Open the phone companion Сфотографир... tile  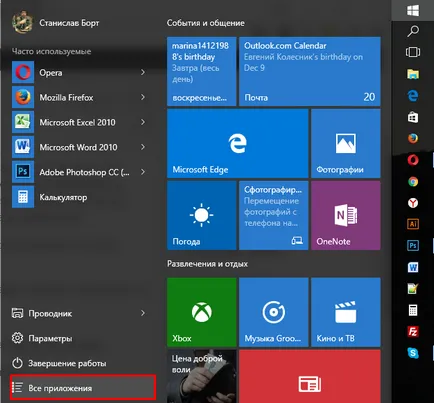point(274,215)
